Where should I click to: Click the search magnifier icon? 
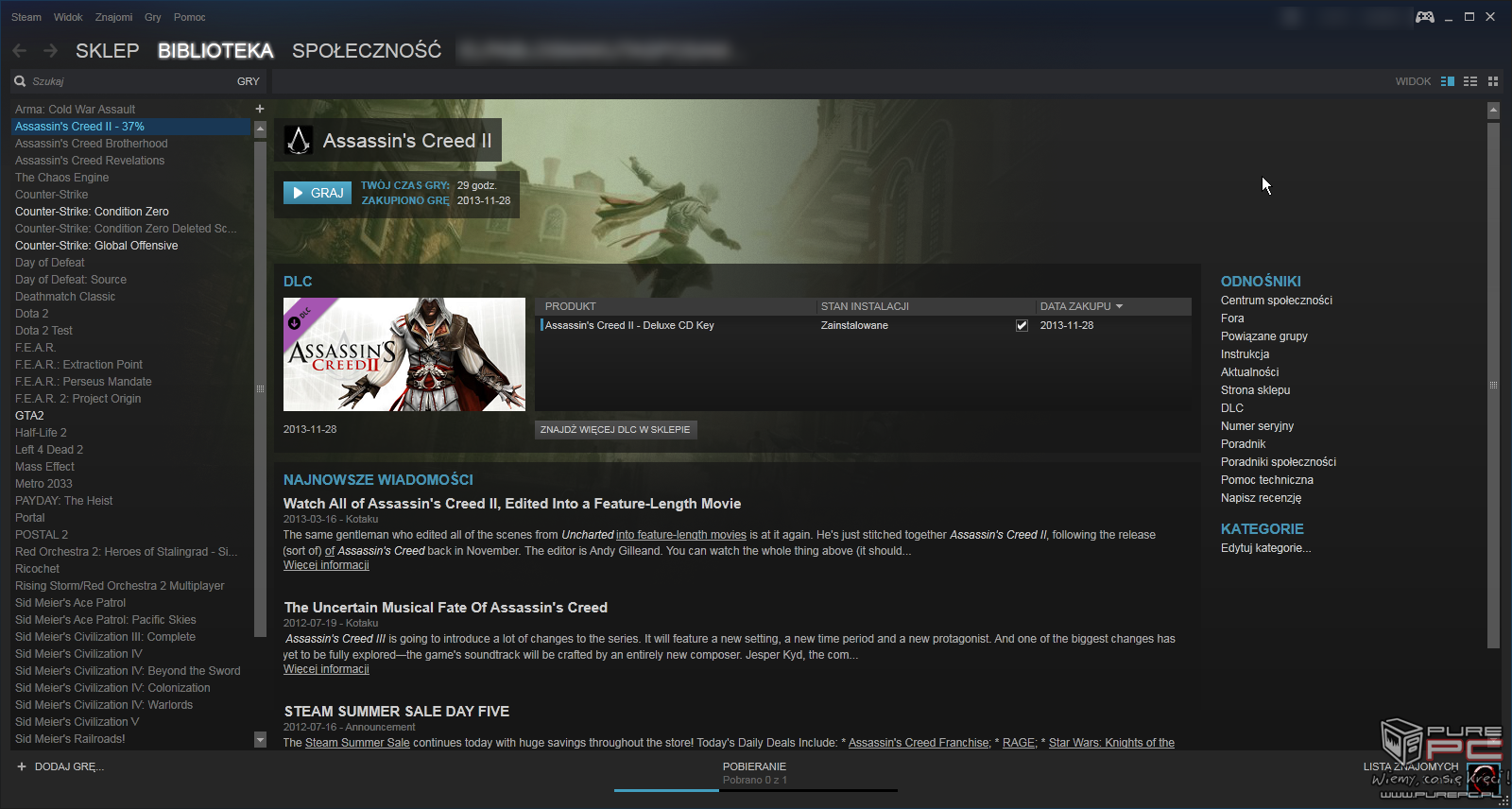click(x=20, y=81)
